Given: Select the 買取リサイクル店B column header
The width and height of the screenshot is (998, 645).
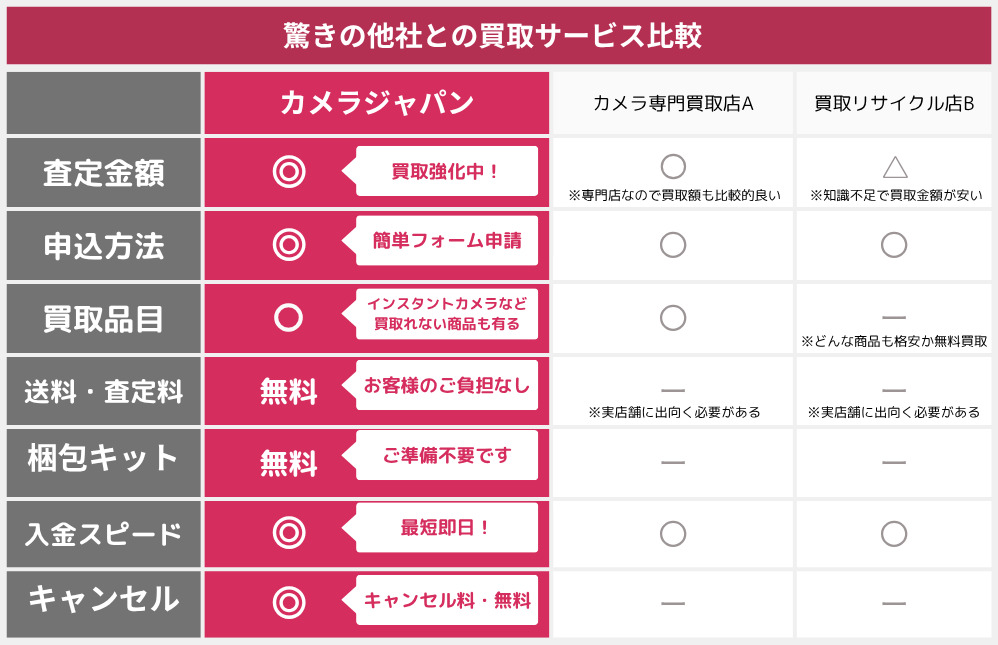Looking at the screenshot, I should coord(894,103).
